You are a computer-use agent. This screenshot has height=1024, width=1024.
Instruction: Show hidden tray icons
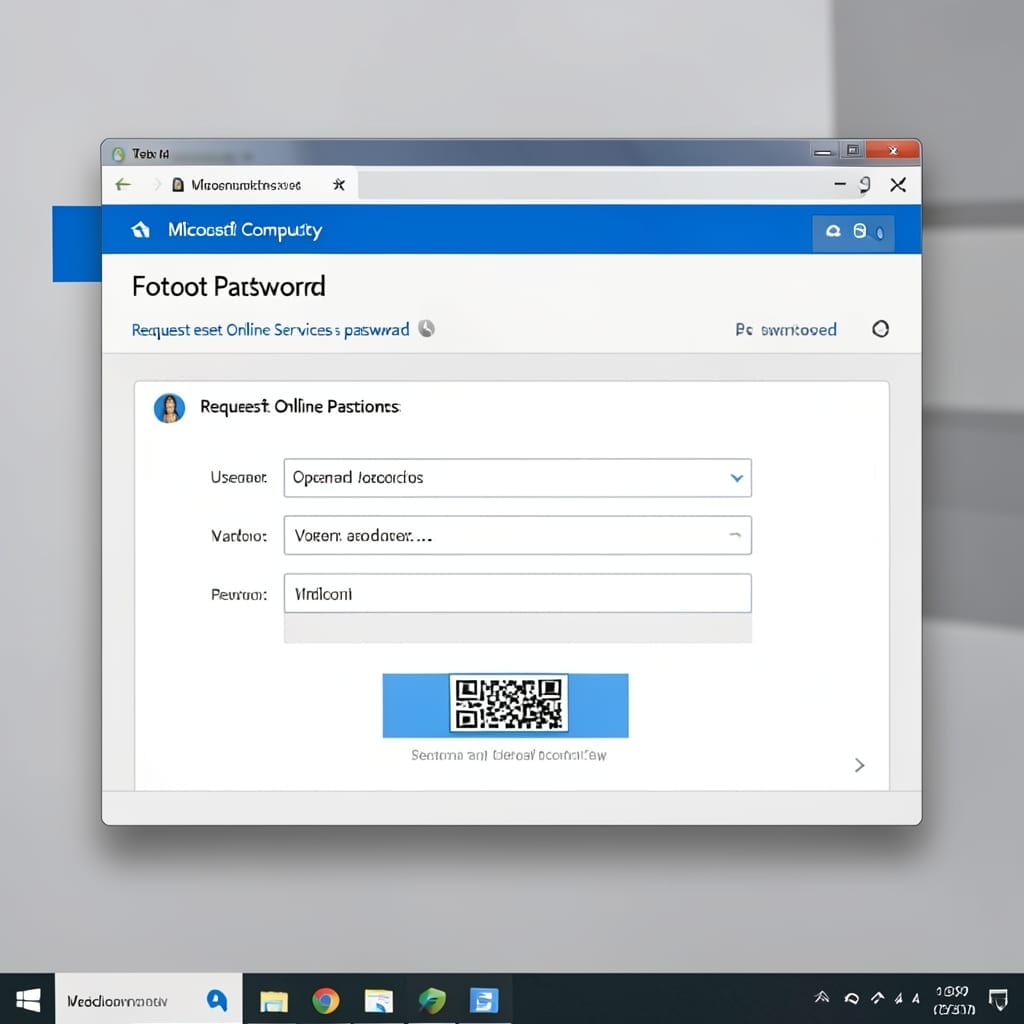[x=822, y=997]
